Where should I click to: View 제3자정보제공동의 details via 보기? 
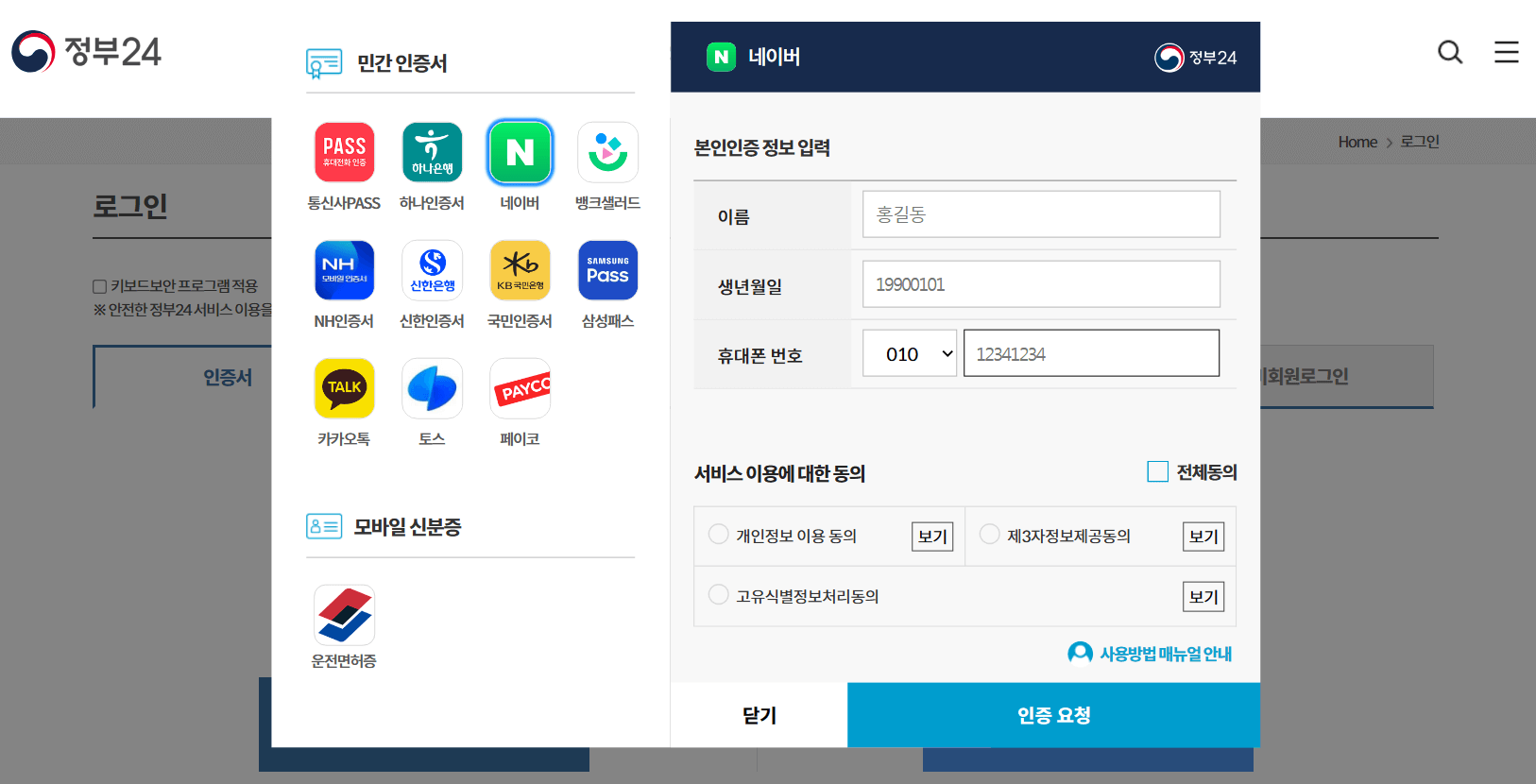pyautogui.click(x=1203, y=537)
